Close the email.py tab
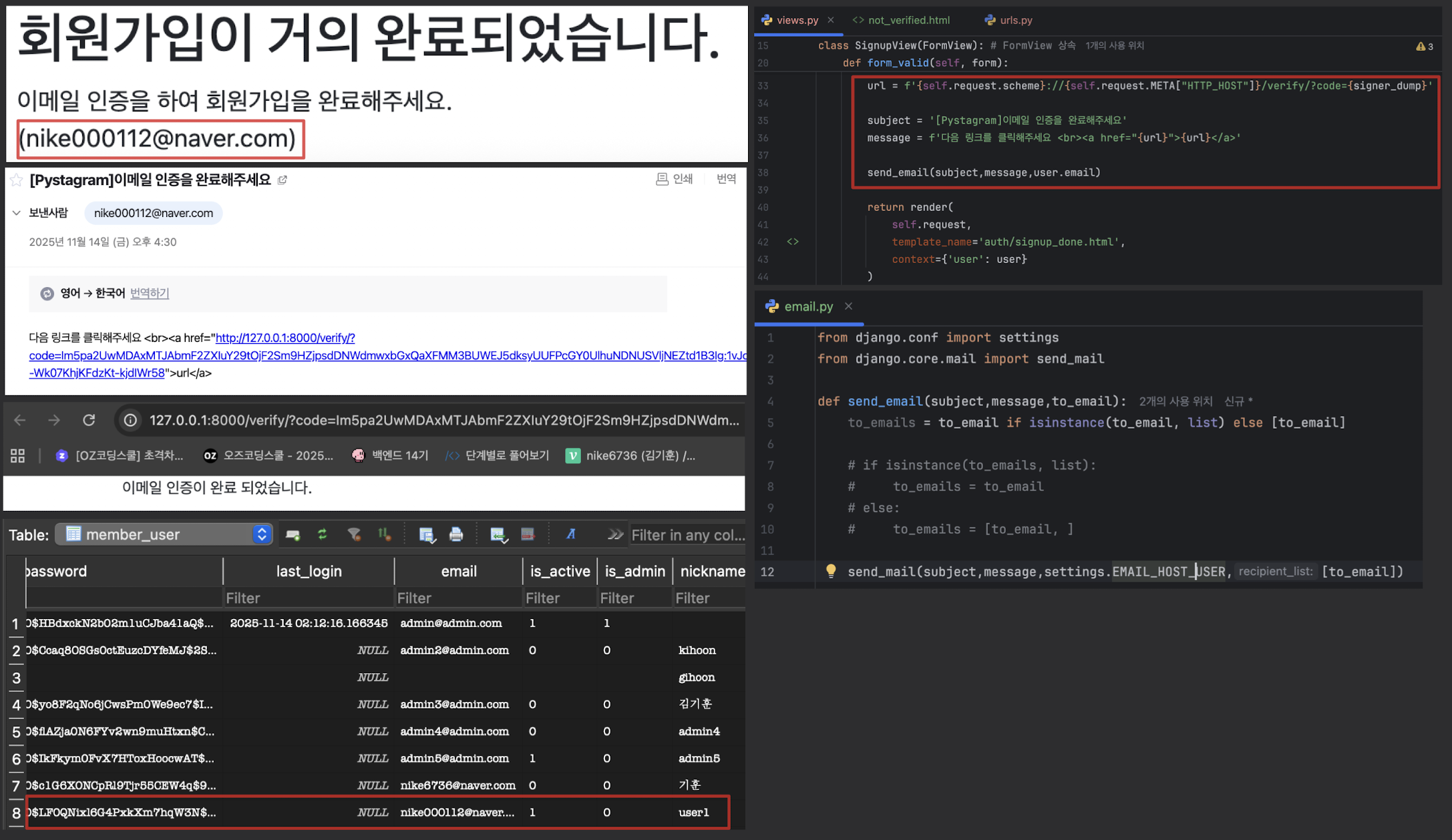The image size is (1452, 840). (x=848, y=306)
